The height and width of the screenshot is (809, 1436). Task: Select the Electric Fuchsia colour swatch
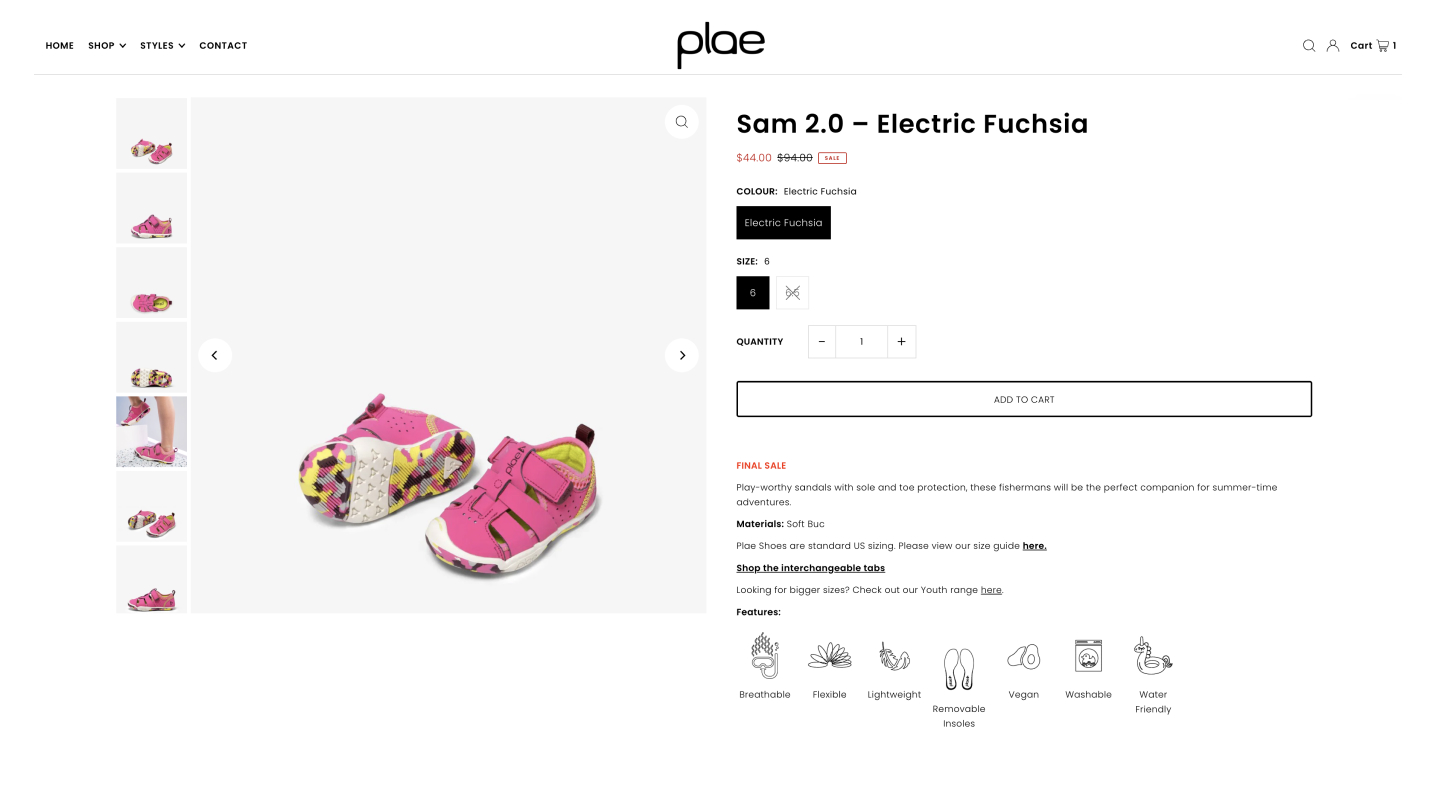point(783,223)
